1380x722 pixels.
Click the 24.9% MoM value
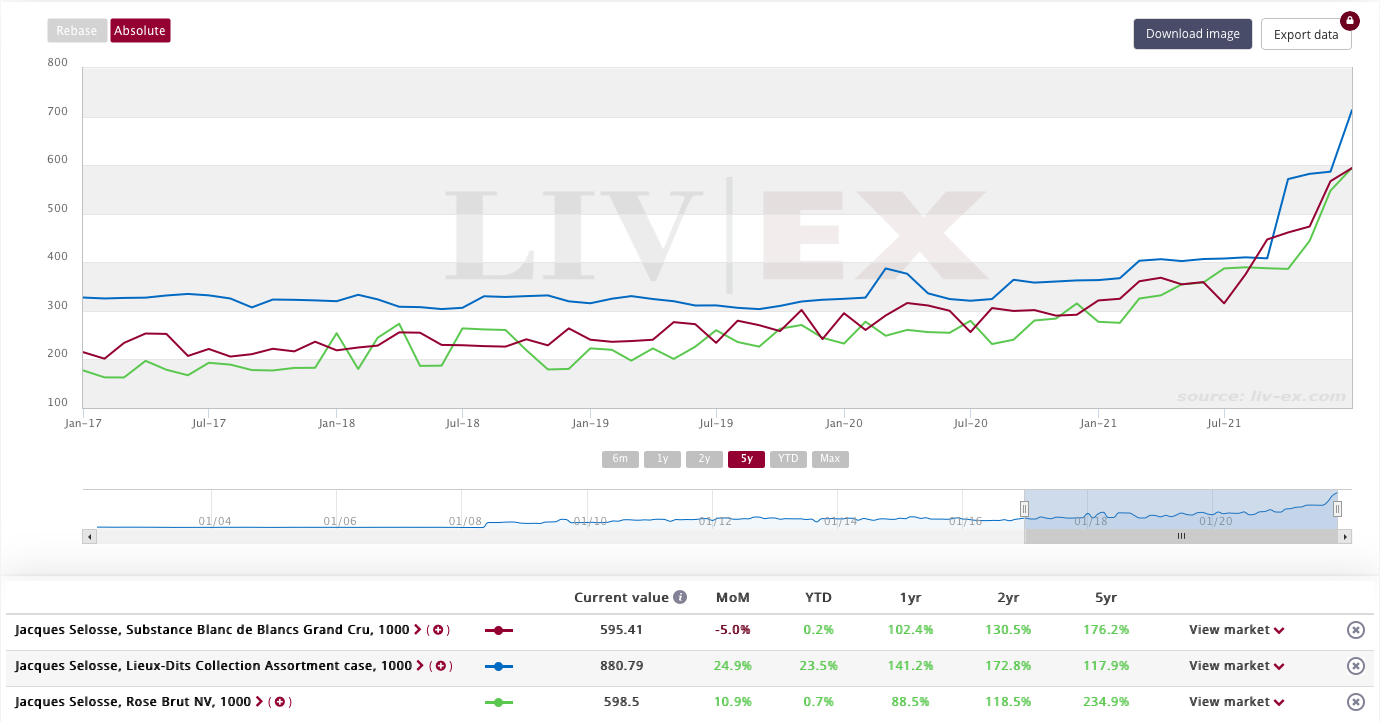pyautogui.click(x=733, y=666)
